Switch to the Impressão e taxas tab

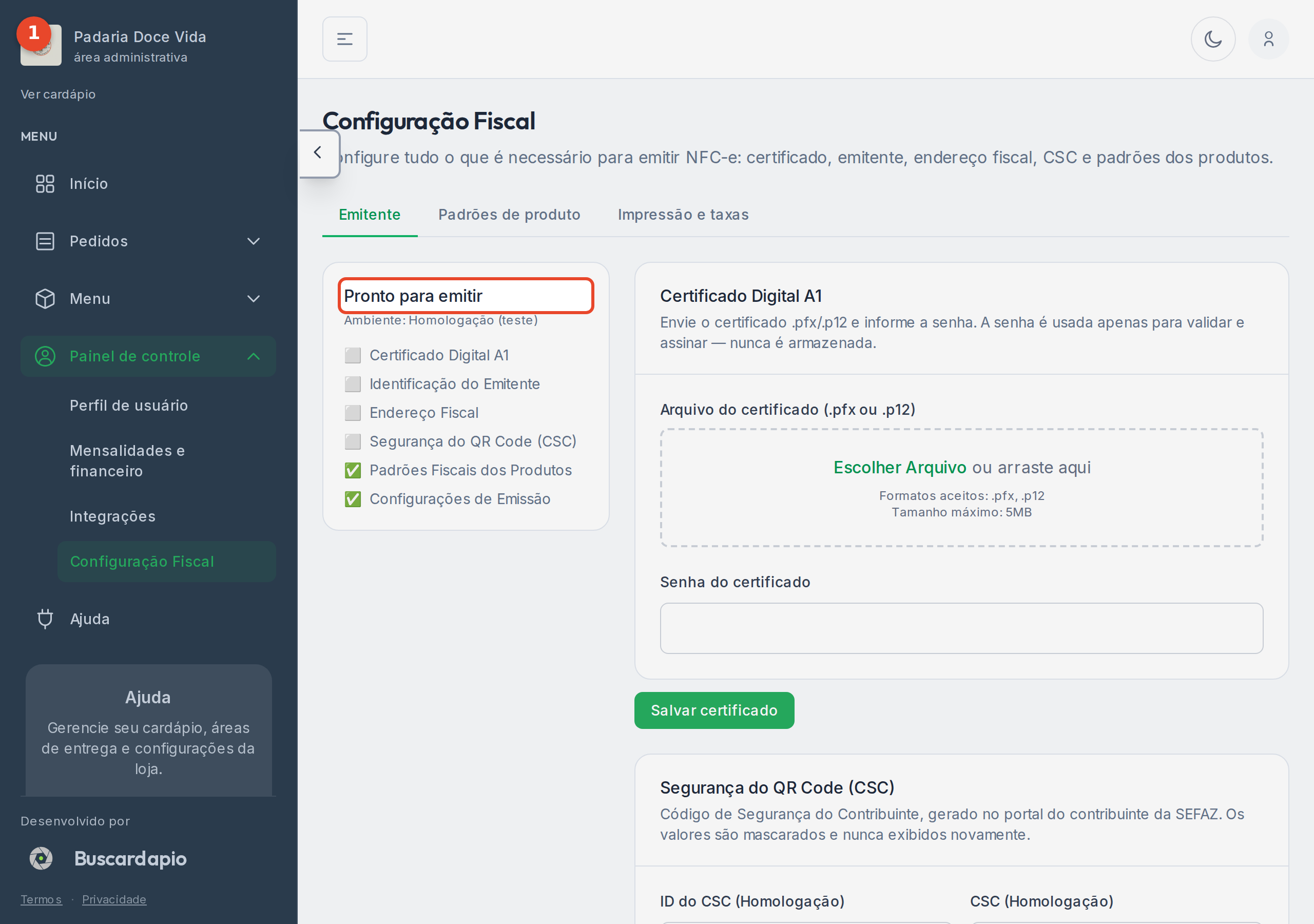pyautogui.click(x=683, y=215)
